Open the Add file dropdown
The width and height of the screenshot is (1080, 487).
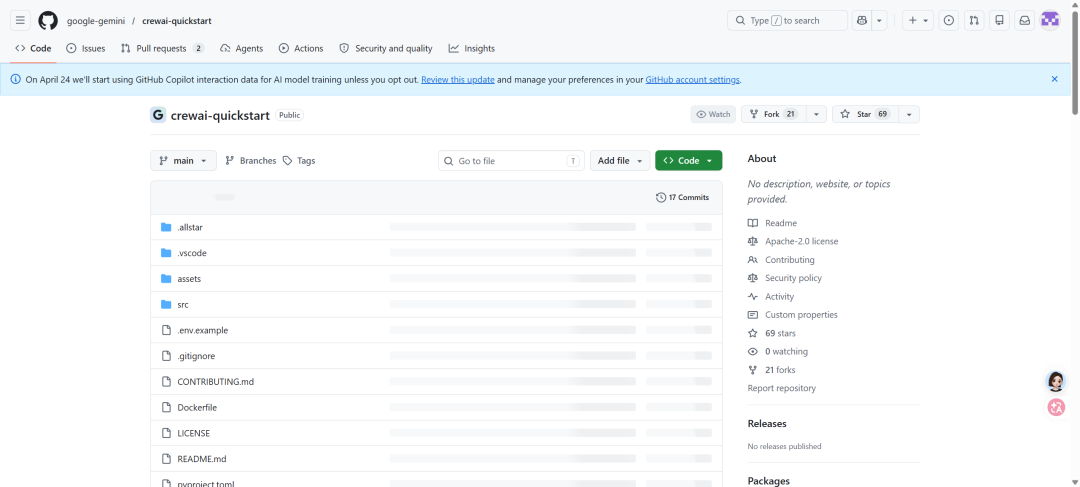pos(620,160)
